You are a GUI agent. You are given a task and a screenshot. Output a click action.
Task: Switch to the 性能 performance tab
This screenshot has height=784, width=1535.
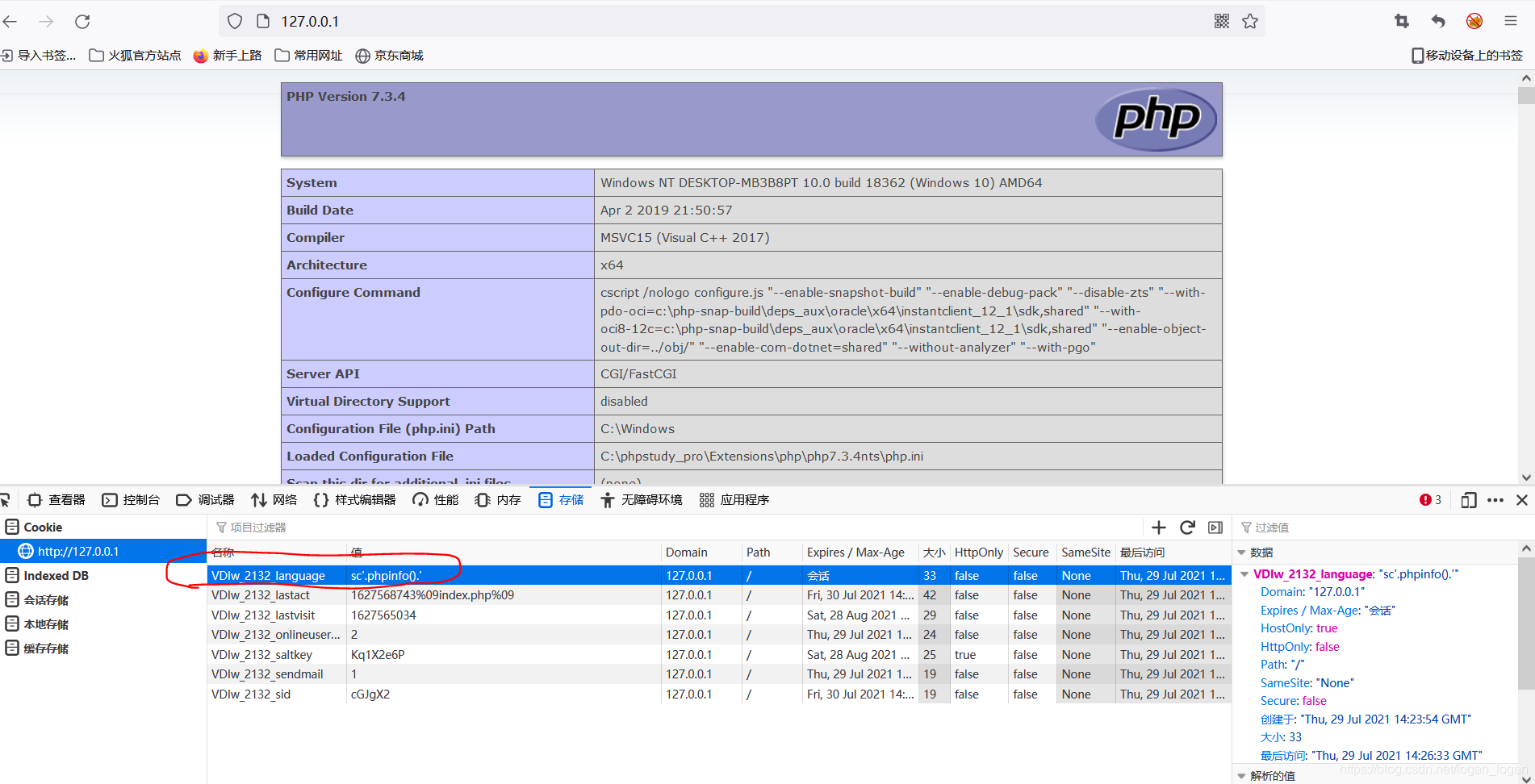point(436,500)
